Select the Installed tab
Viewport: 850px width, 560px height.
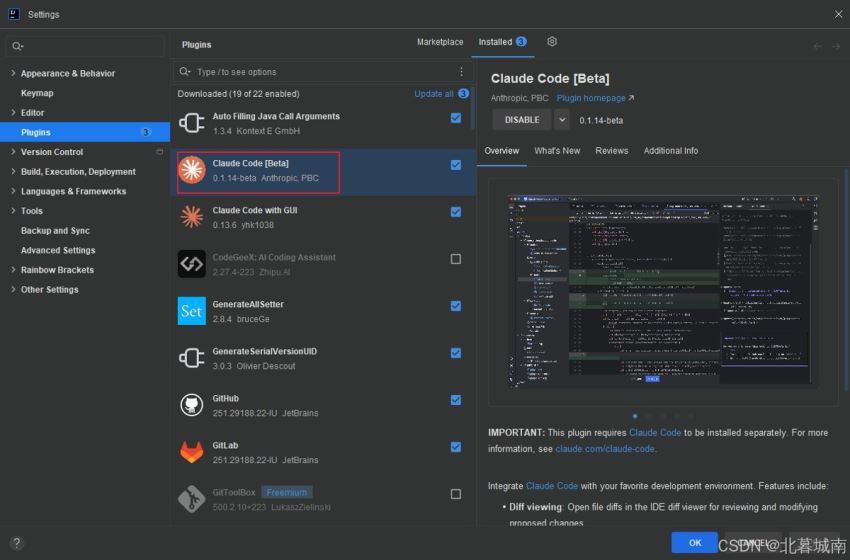coord(503,42)
